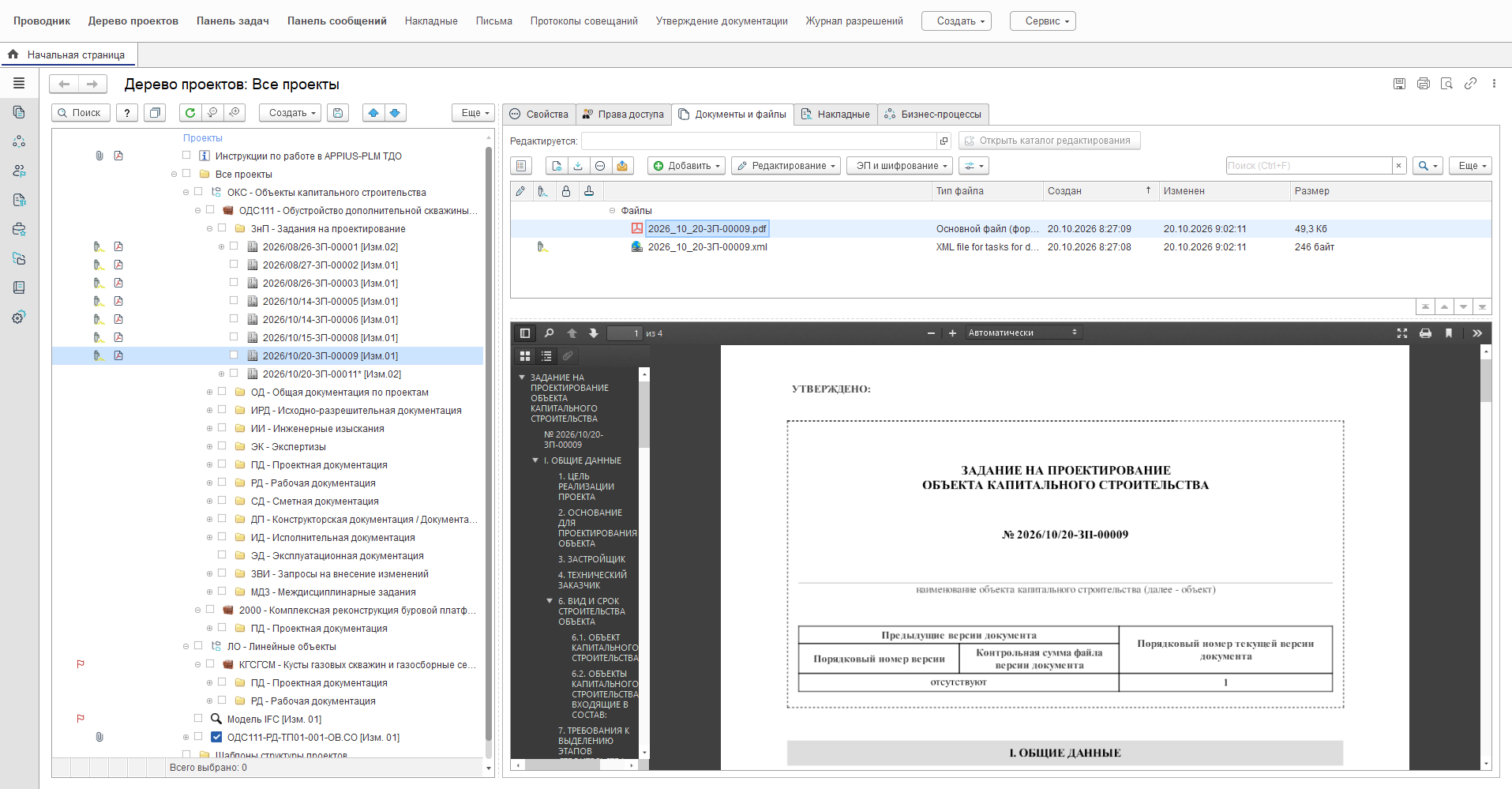Open the find-in-document magnifier in the PDF viewer

(550, 333)
